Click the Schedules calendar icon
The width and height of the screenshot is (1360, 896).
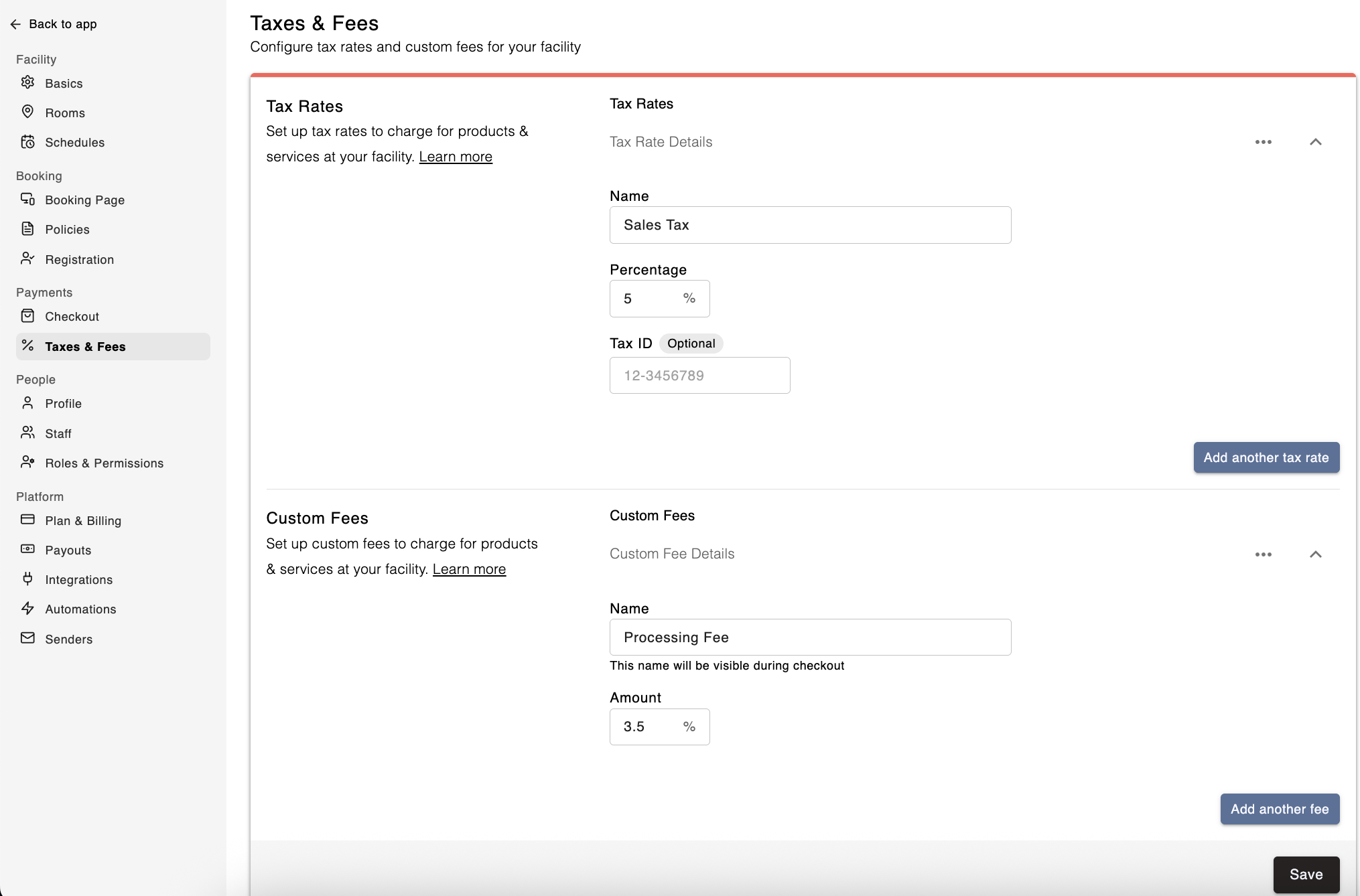point(27,142)
